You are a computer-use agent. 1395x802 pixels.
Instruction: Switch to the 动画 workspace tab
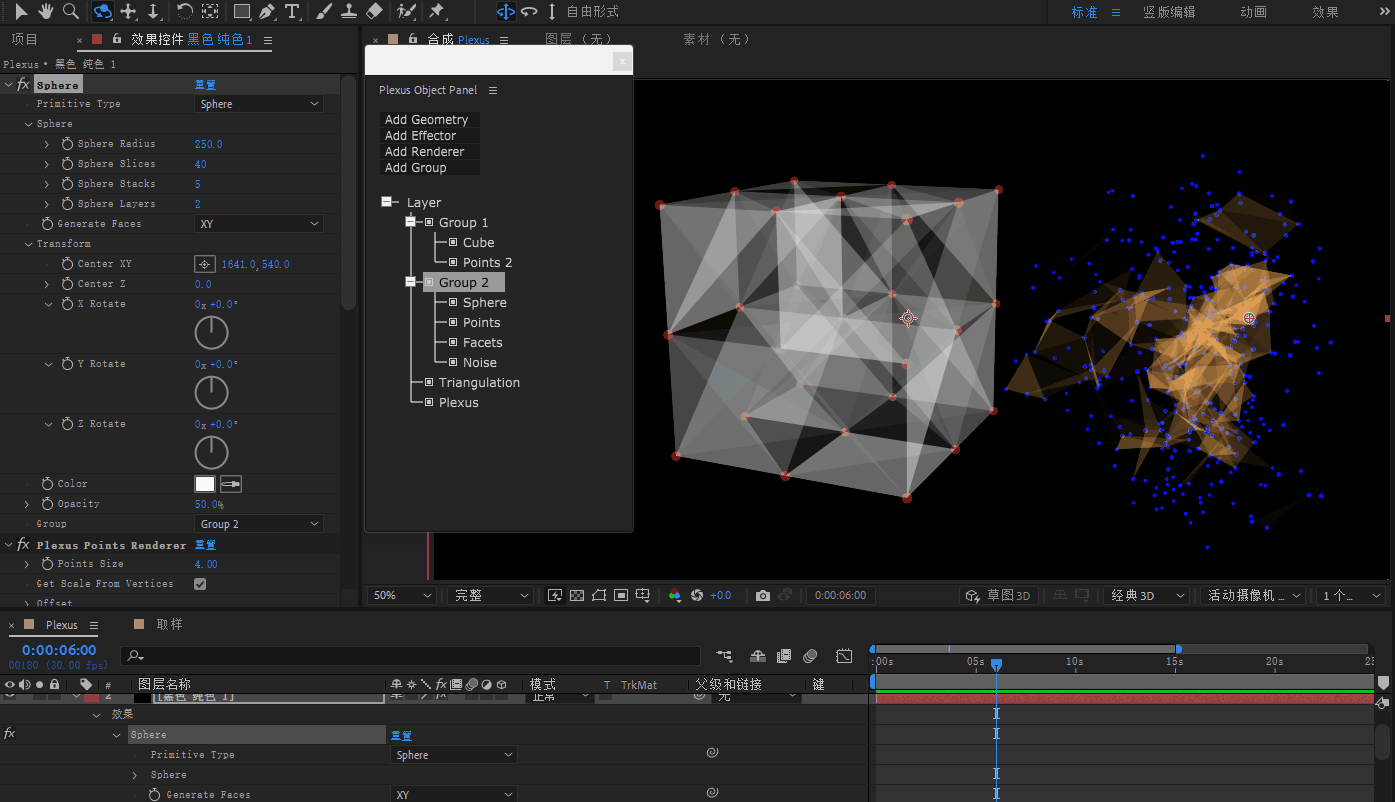point(1253,12)
